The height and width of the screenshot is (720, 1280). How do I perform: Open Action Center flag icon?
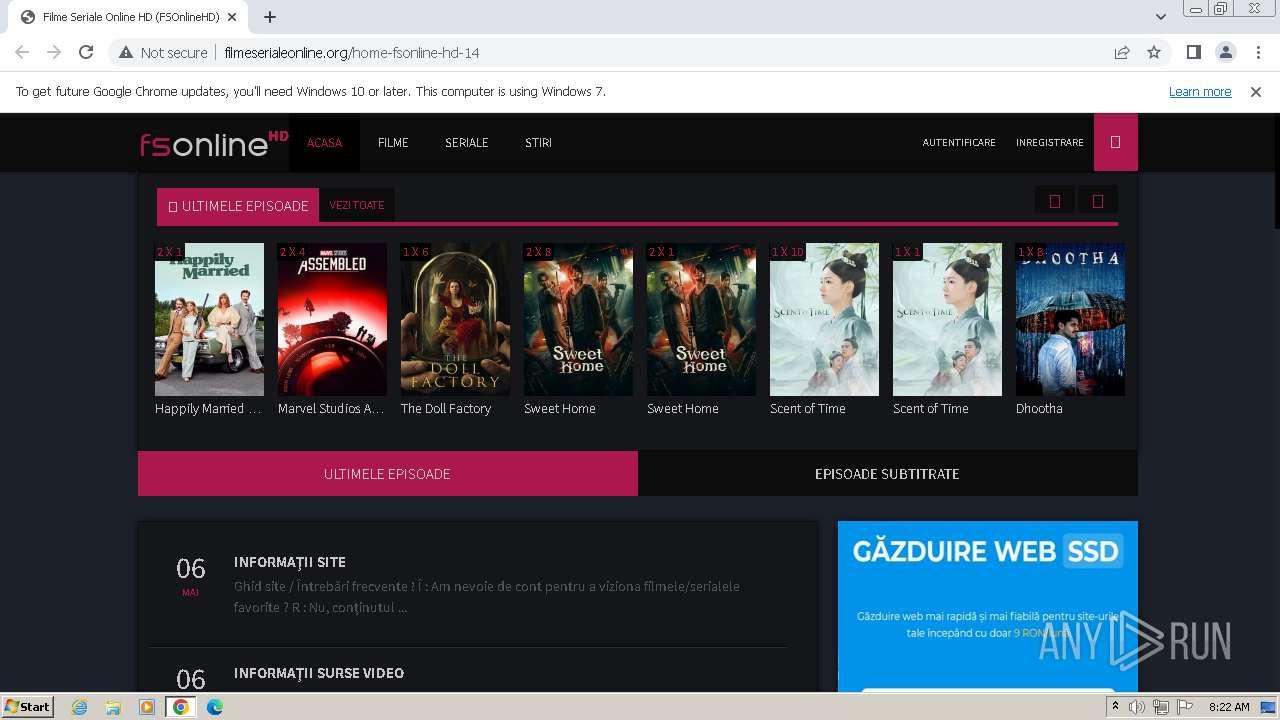(1185, 707)
